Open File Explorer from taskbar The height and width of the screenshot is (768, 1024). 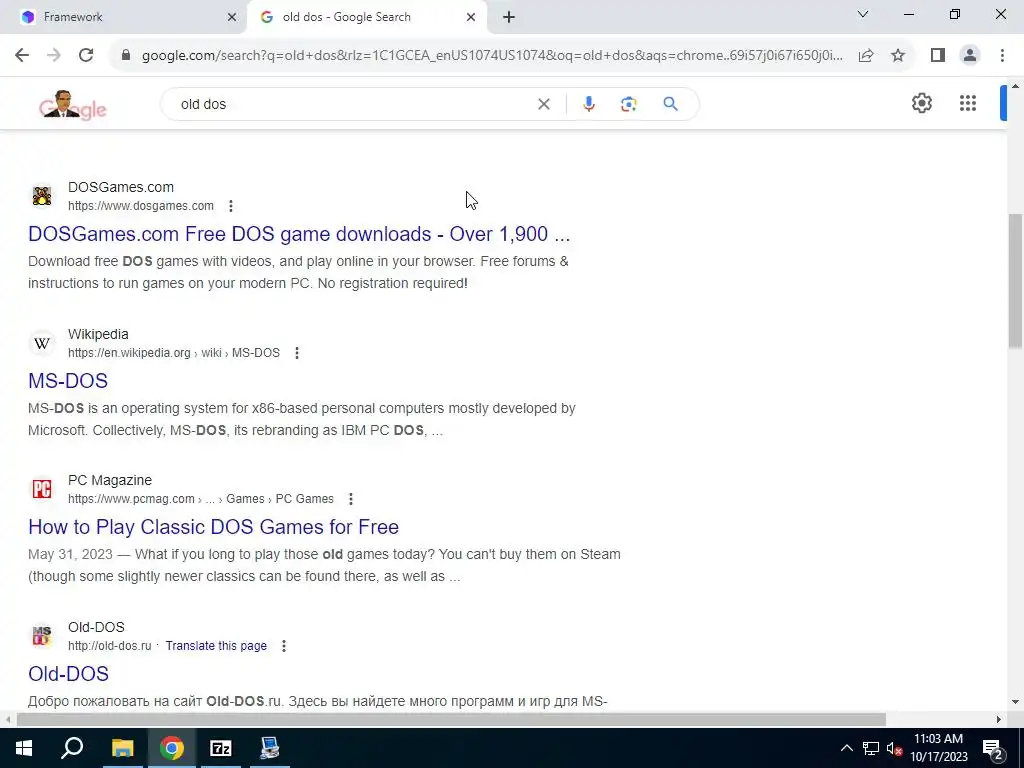(122, 748)
